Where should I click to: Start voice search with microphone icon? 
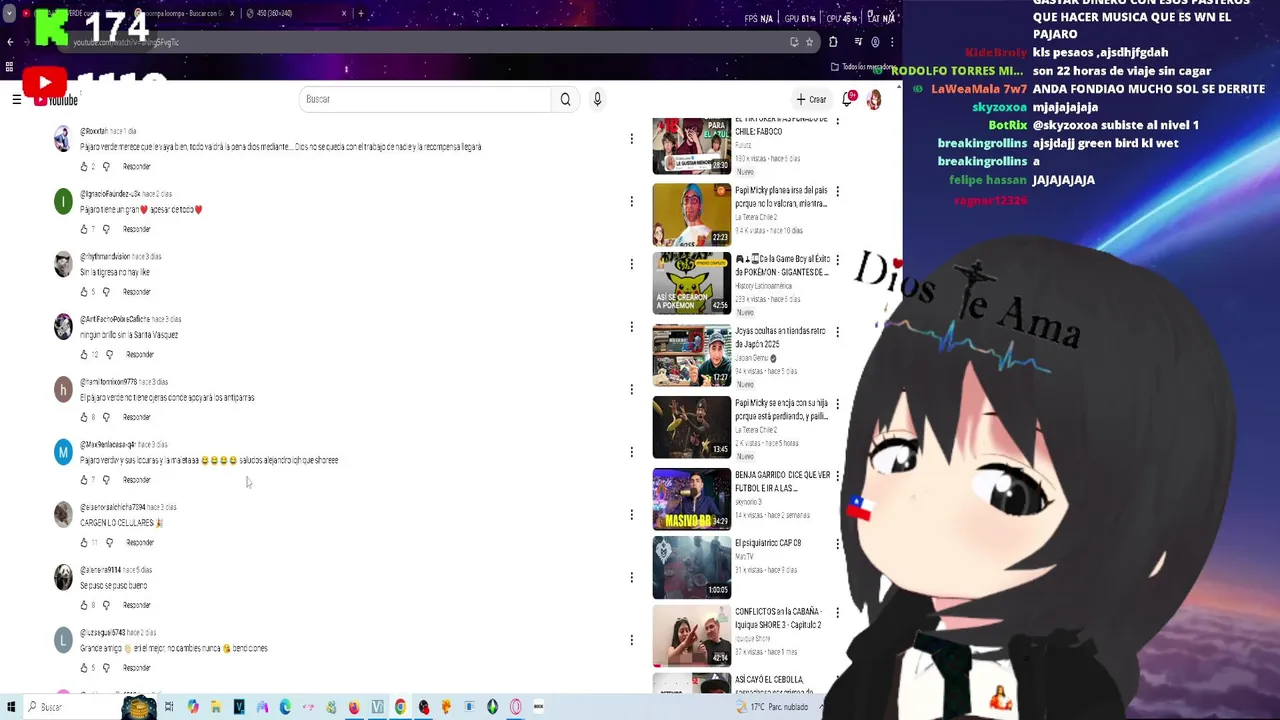coord(597,99)
